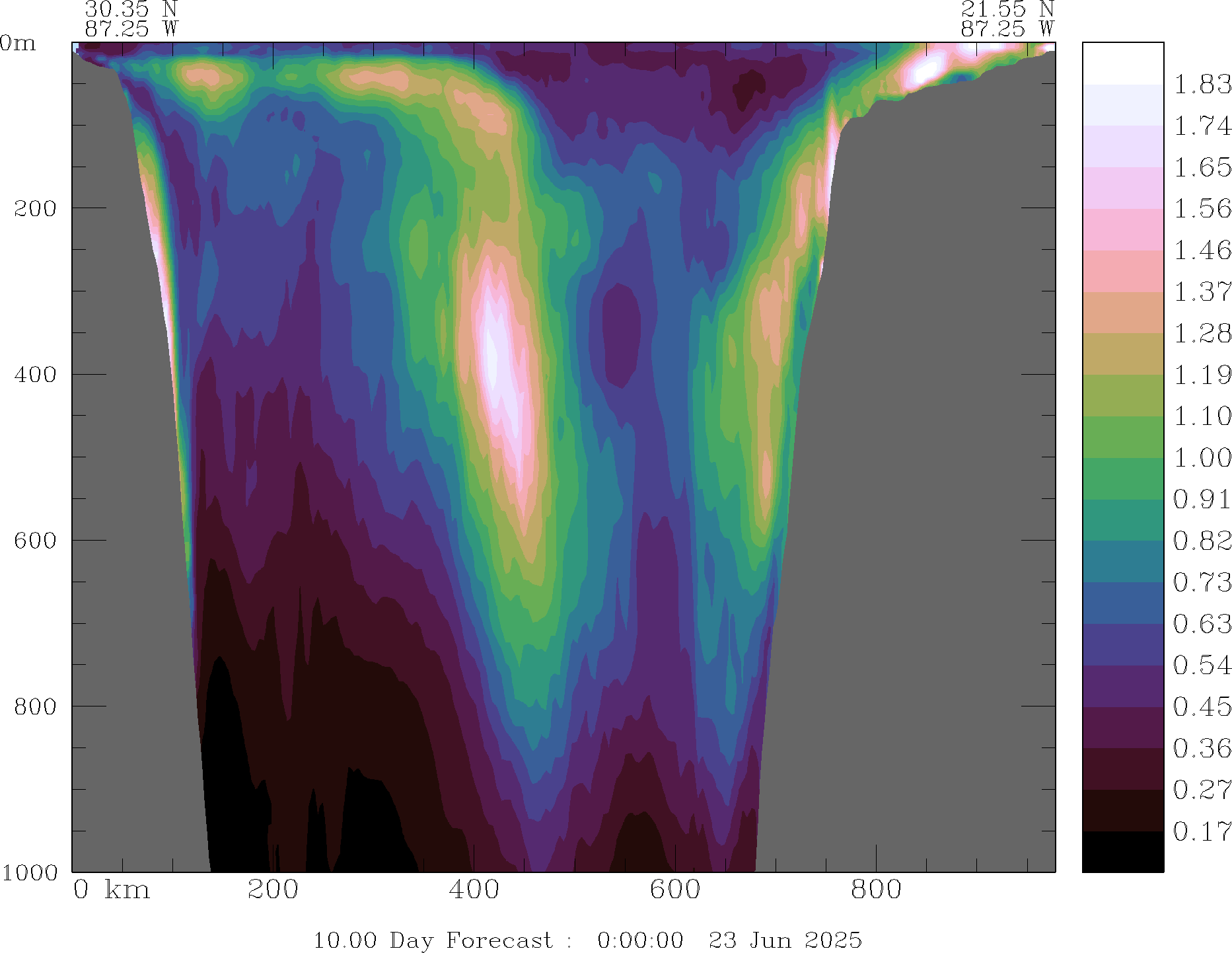Click the 1.83 color bar label

1202,85
